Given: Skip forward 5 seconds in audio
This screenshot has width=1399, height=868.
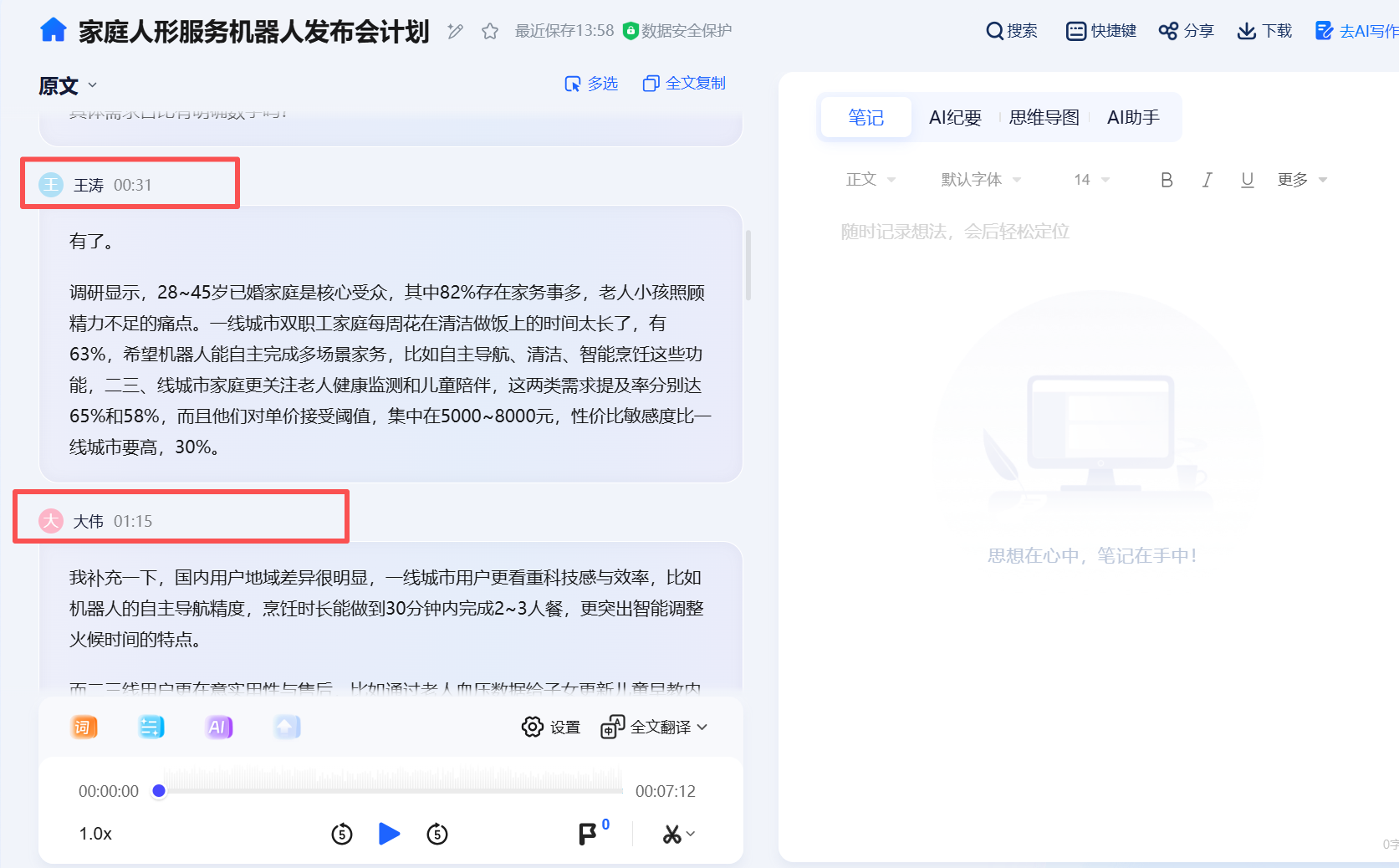Looking at the screenshot, I should (x=437, y=834).
